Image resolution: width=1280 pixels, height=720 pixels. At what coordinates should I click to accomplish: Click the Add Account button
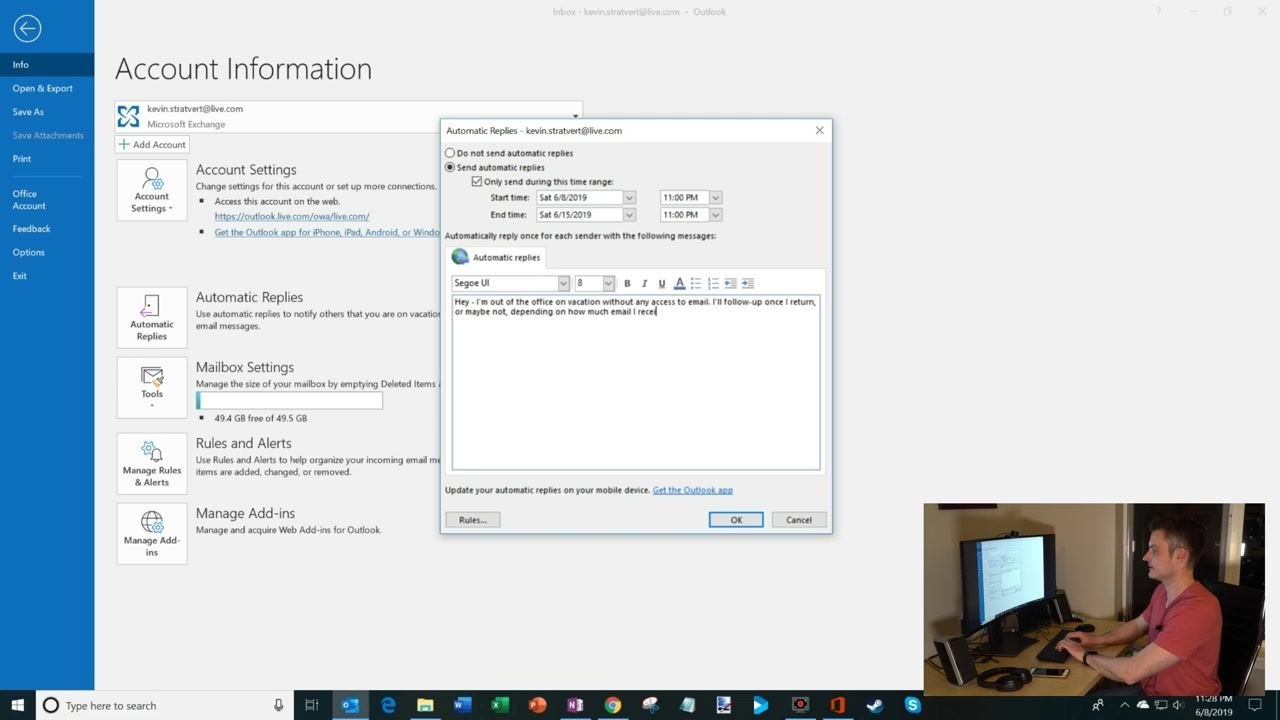tap(152, 144)
